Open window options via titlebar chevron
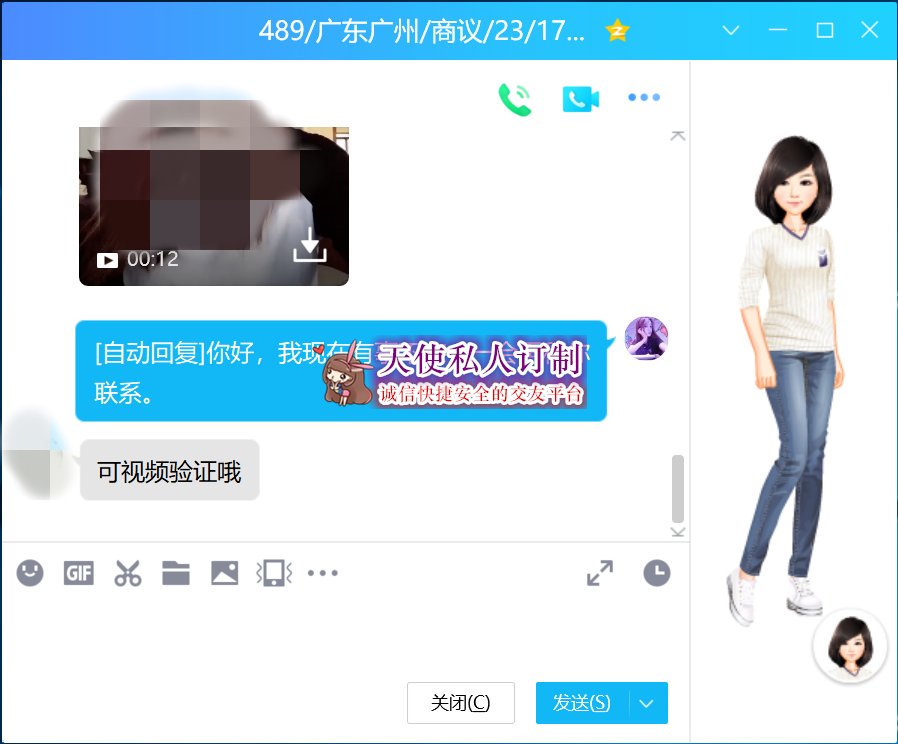 (730, 30)
